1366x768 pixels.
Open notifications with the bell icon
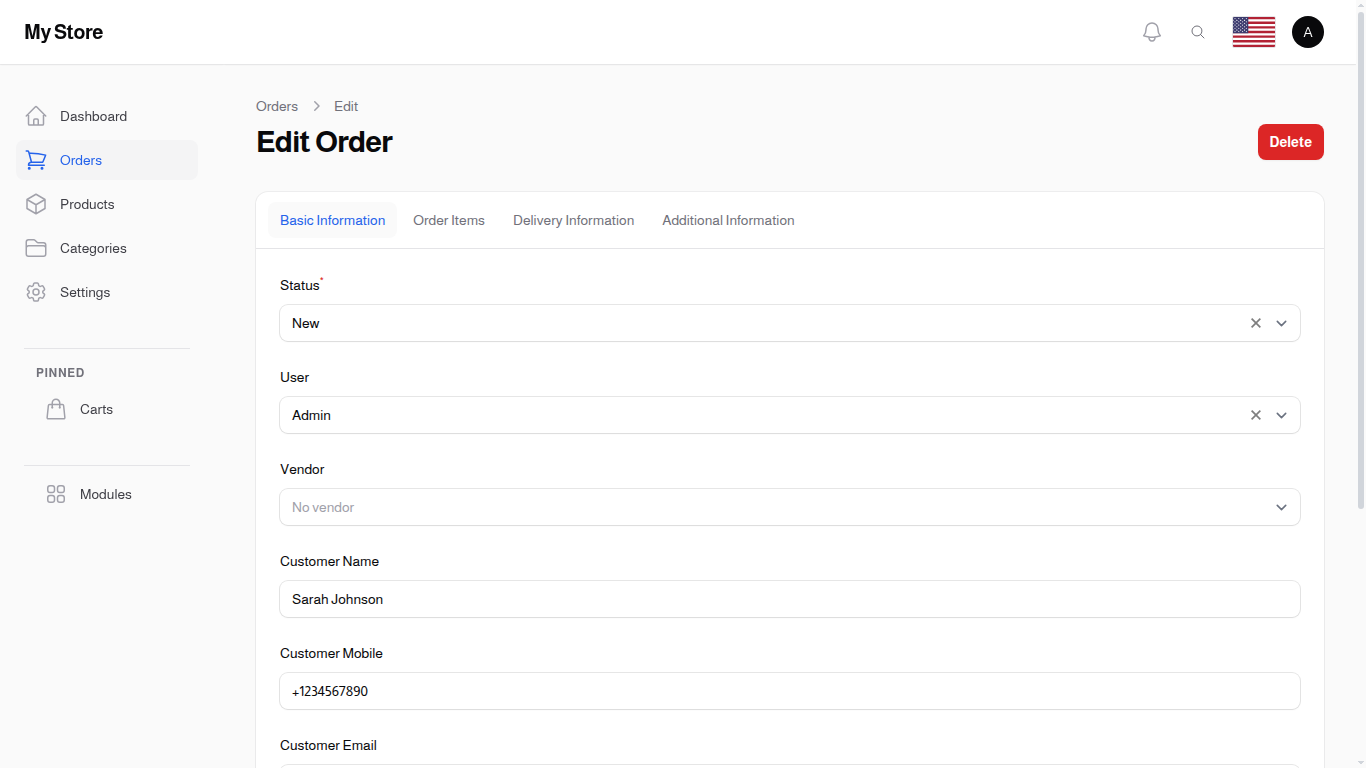[1151, 31]
